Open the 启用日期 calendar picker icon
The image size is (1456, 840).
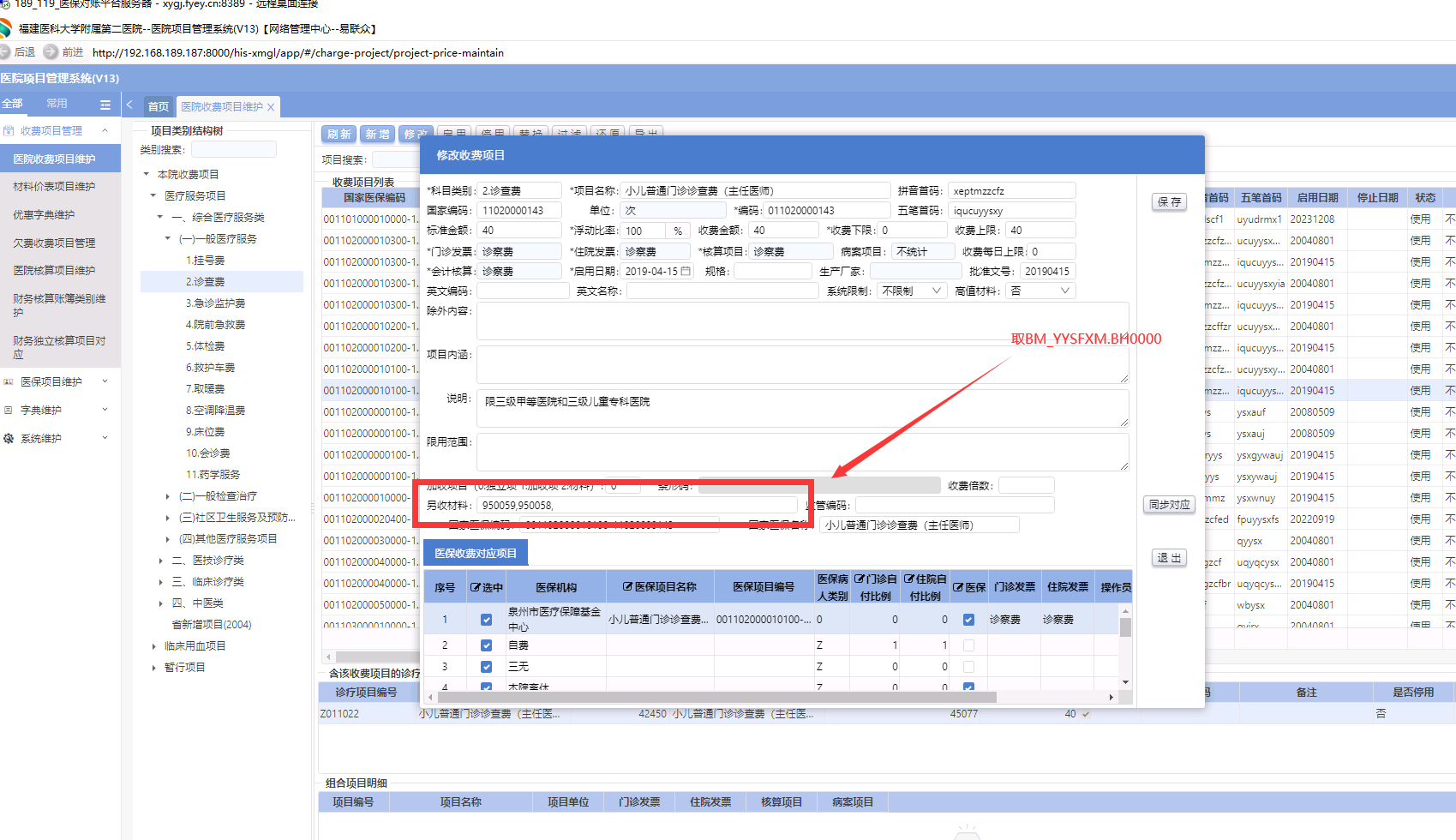(x=686, y=272)
